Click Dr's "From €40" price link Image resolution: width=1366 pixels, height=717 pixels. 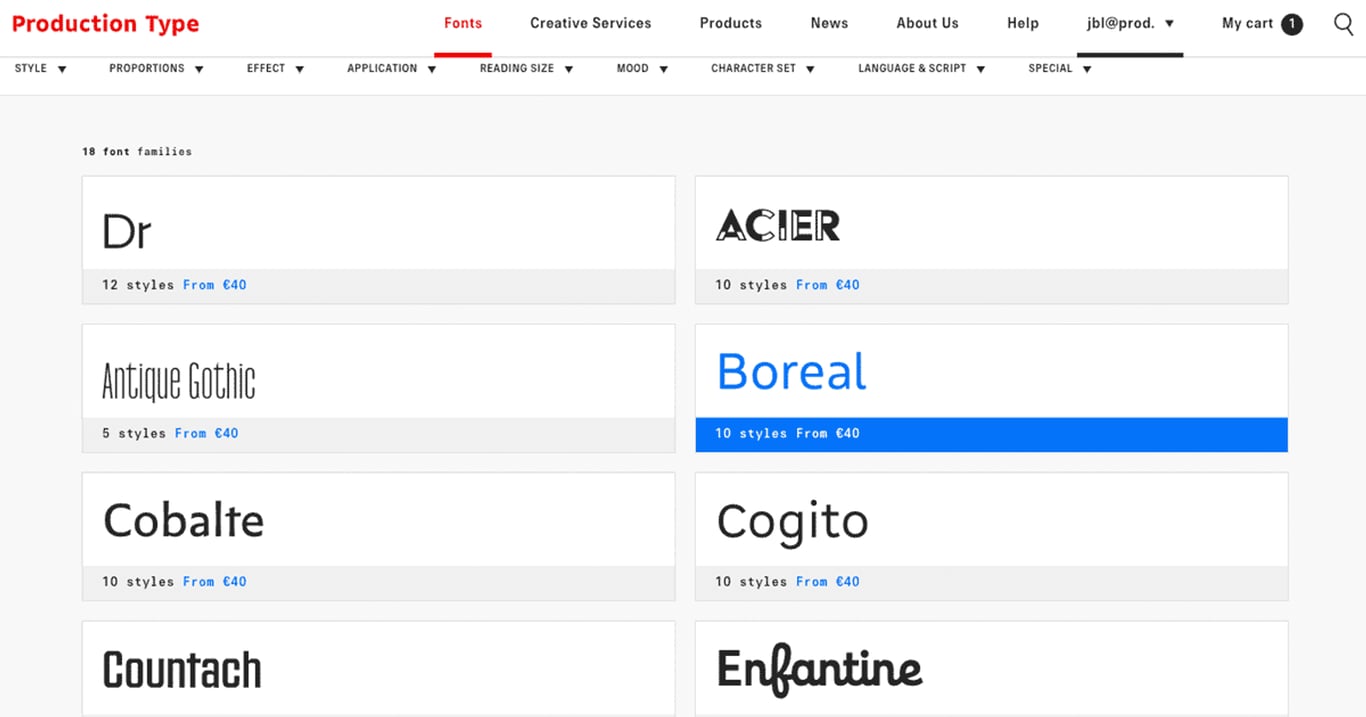215,285
